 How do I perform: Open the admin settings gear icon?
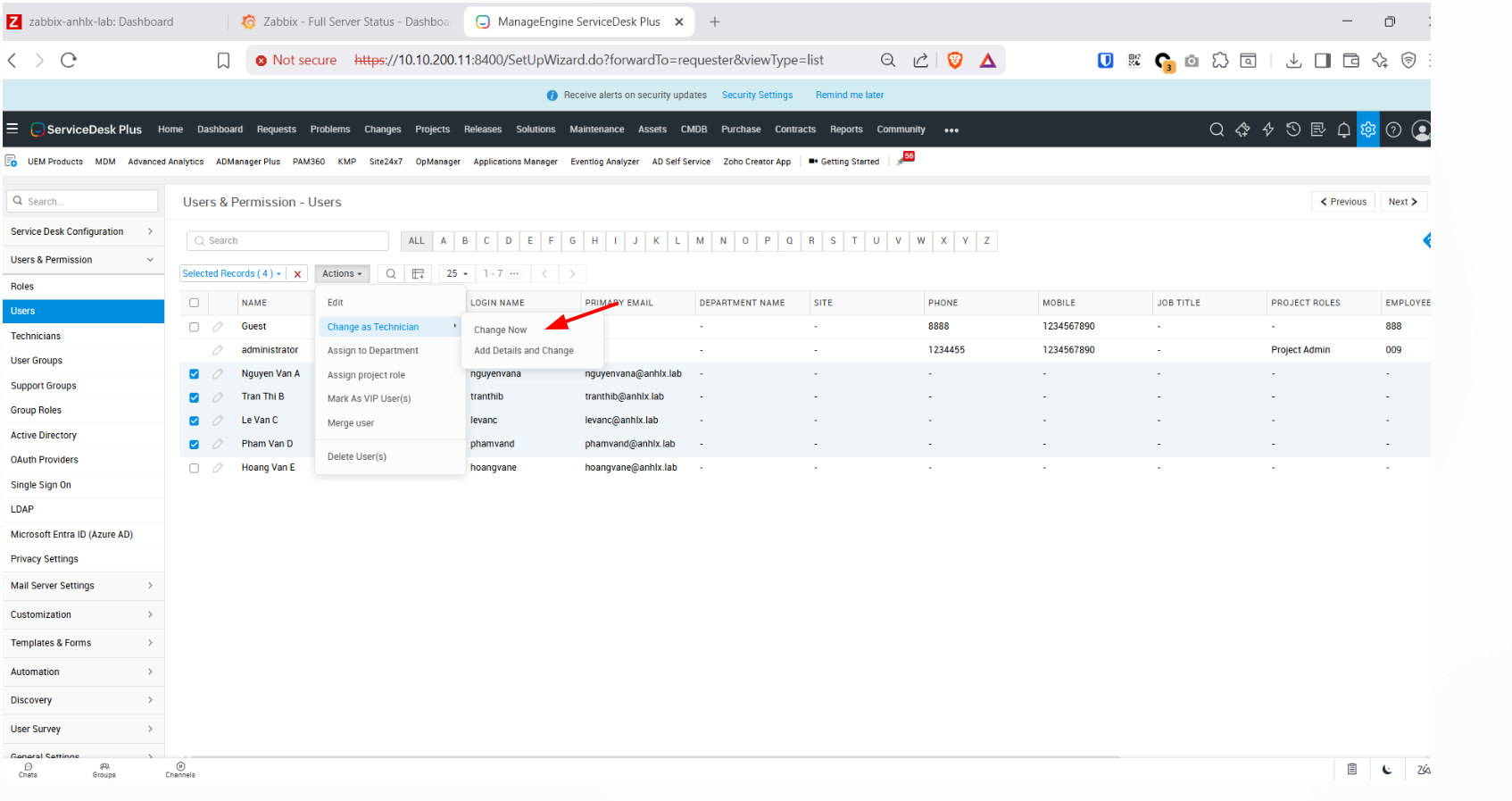coord(1367,129)
